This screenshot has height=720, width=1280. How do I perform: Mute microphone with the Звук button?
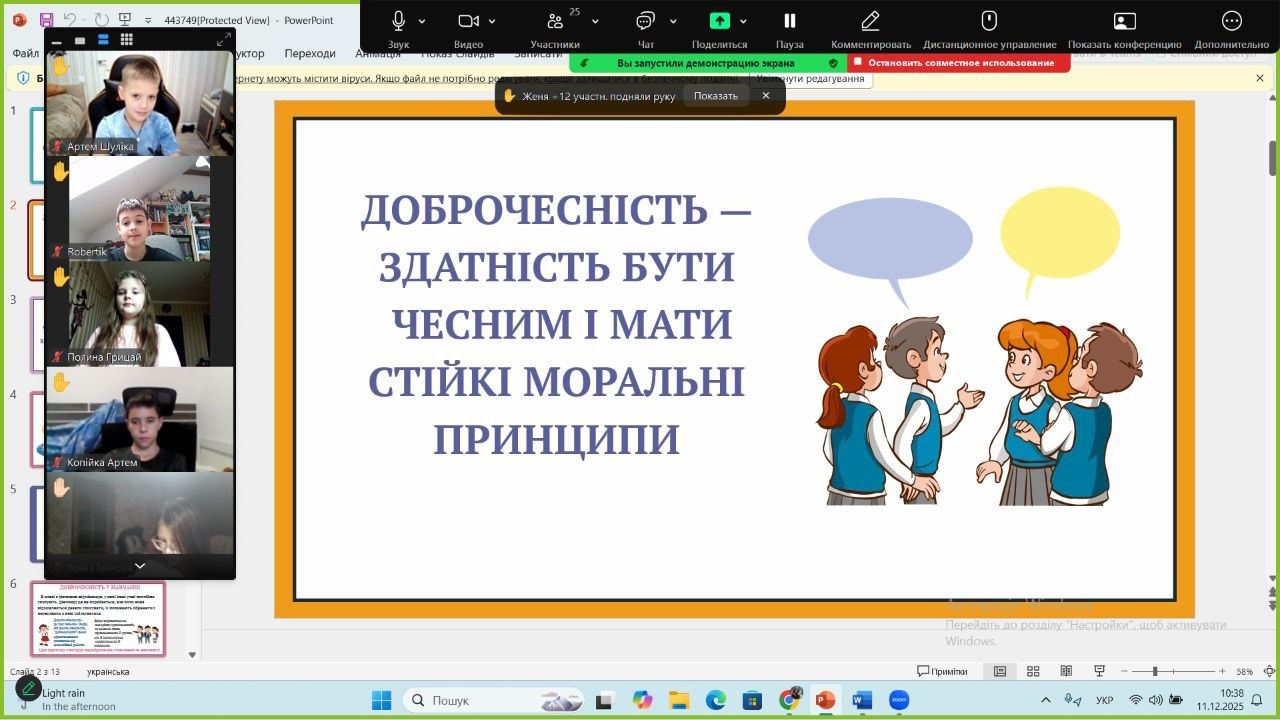click(398, 21)
